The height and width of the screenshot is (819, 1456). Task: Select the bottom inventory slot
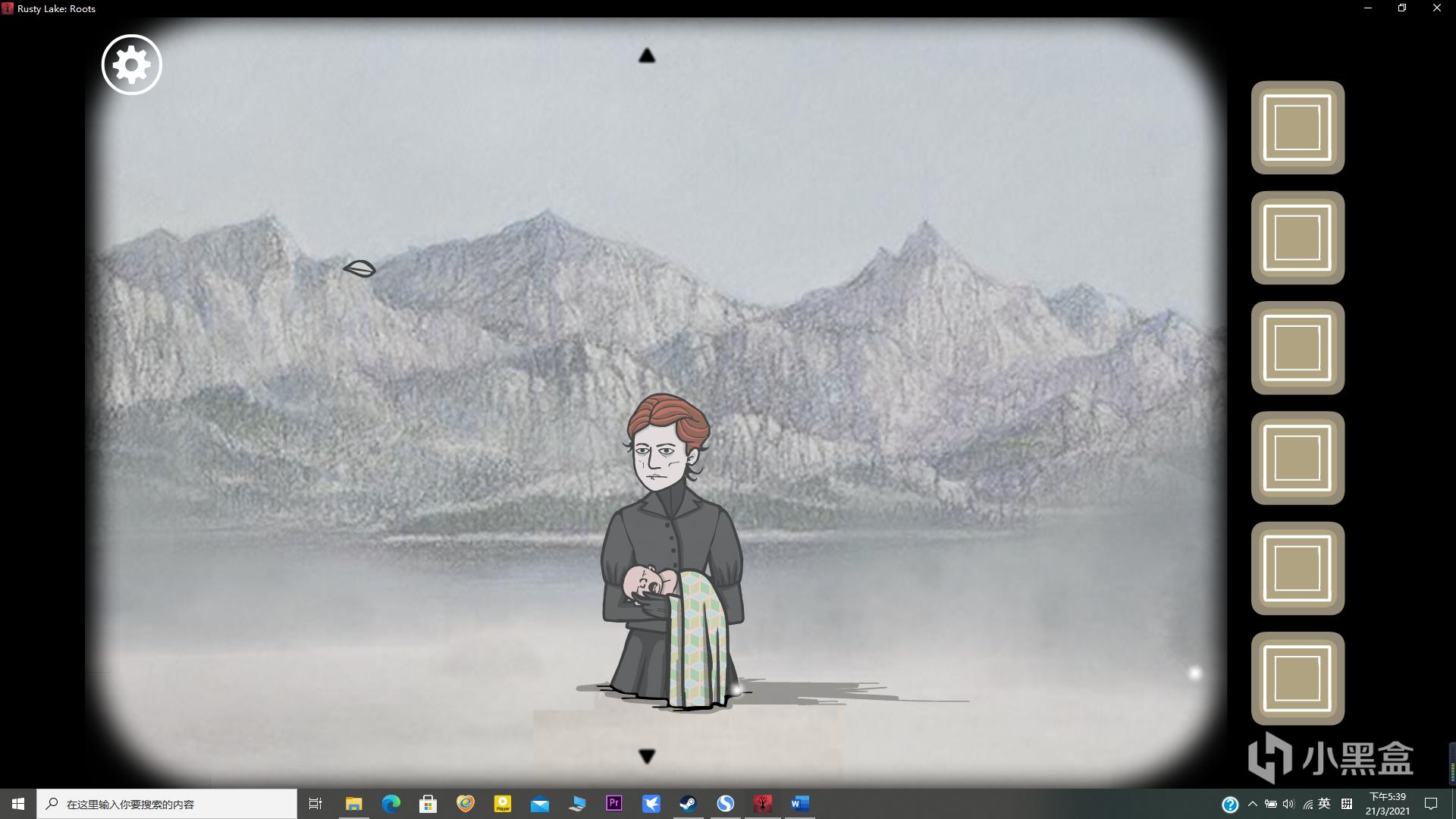click(x=1297, y=678)
